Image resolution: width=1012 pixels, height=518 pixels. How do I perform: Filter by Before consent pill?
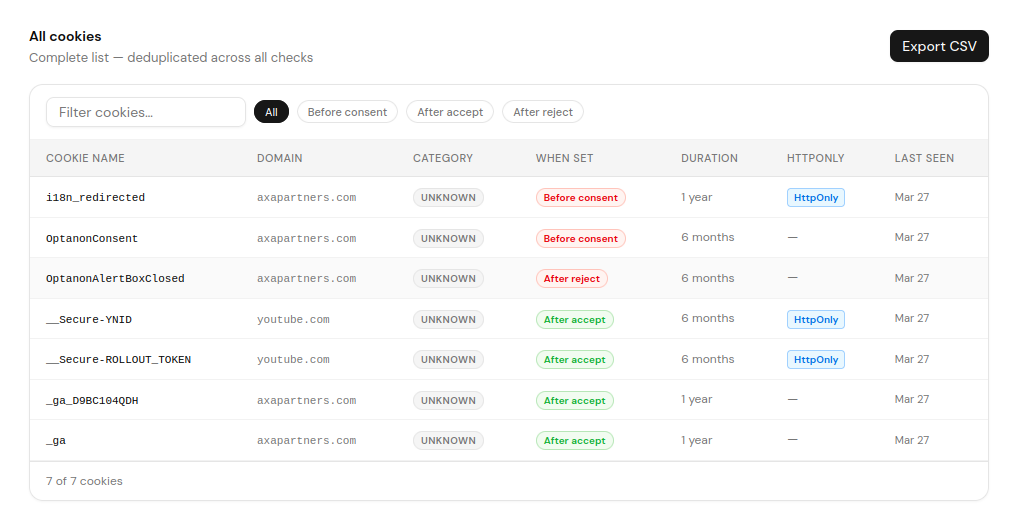tap(347, 112)
